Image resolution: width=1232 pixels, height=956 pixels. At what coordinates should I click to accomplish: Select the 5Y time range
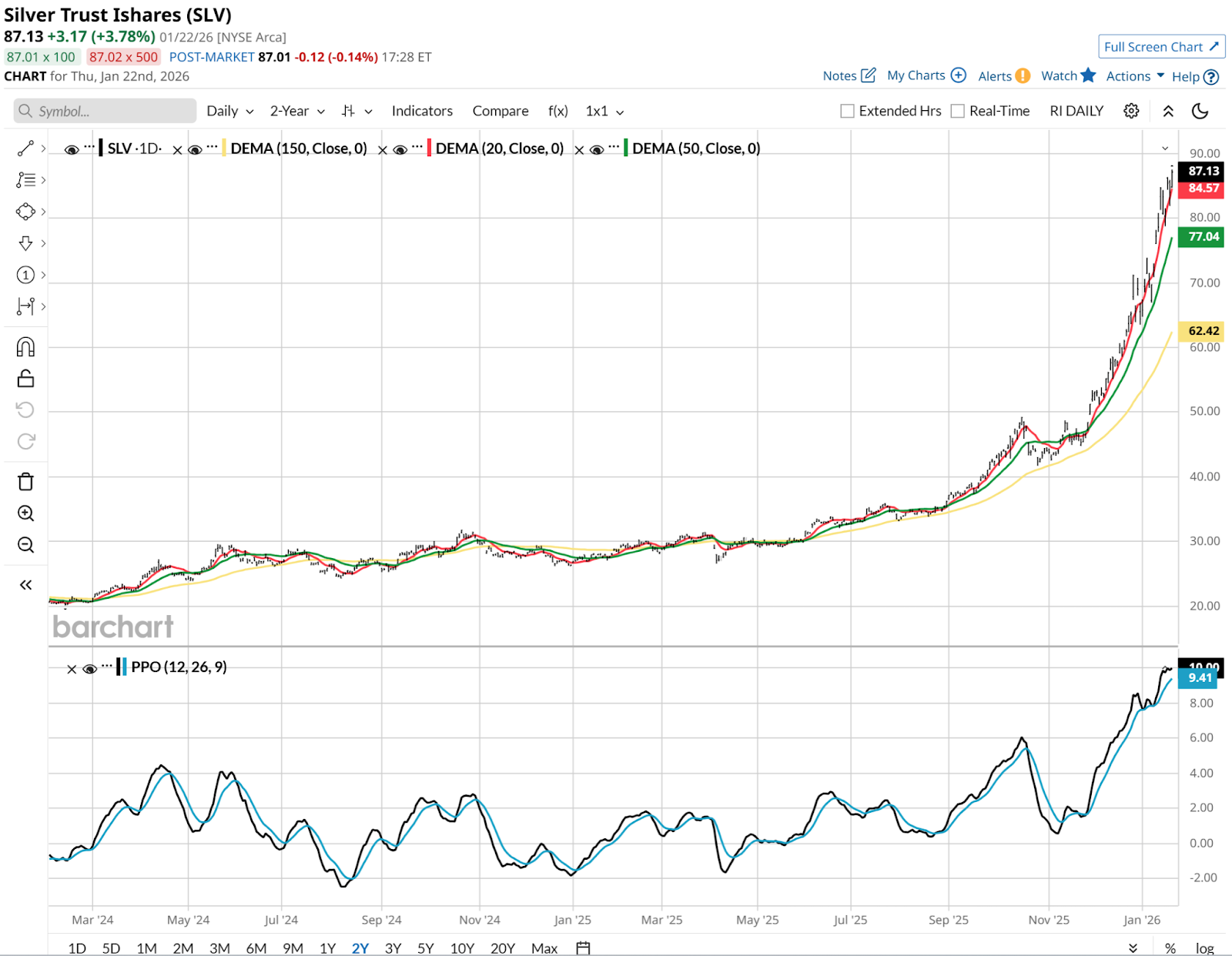pos(426,948)
